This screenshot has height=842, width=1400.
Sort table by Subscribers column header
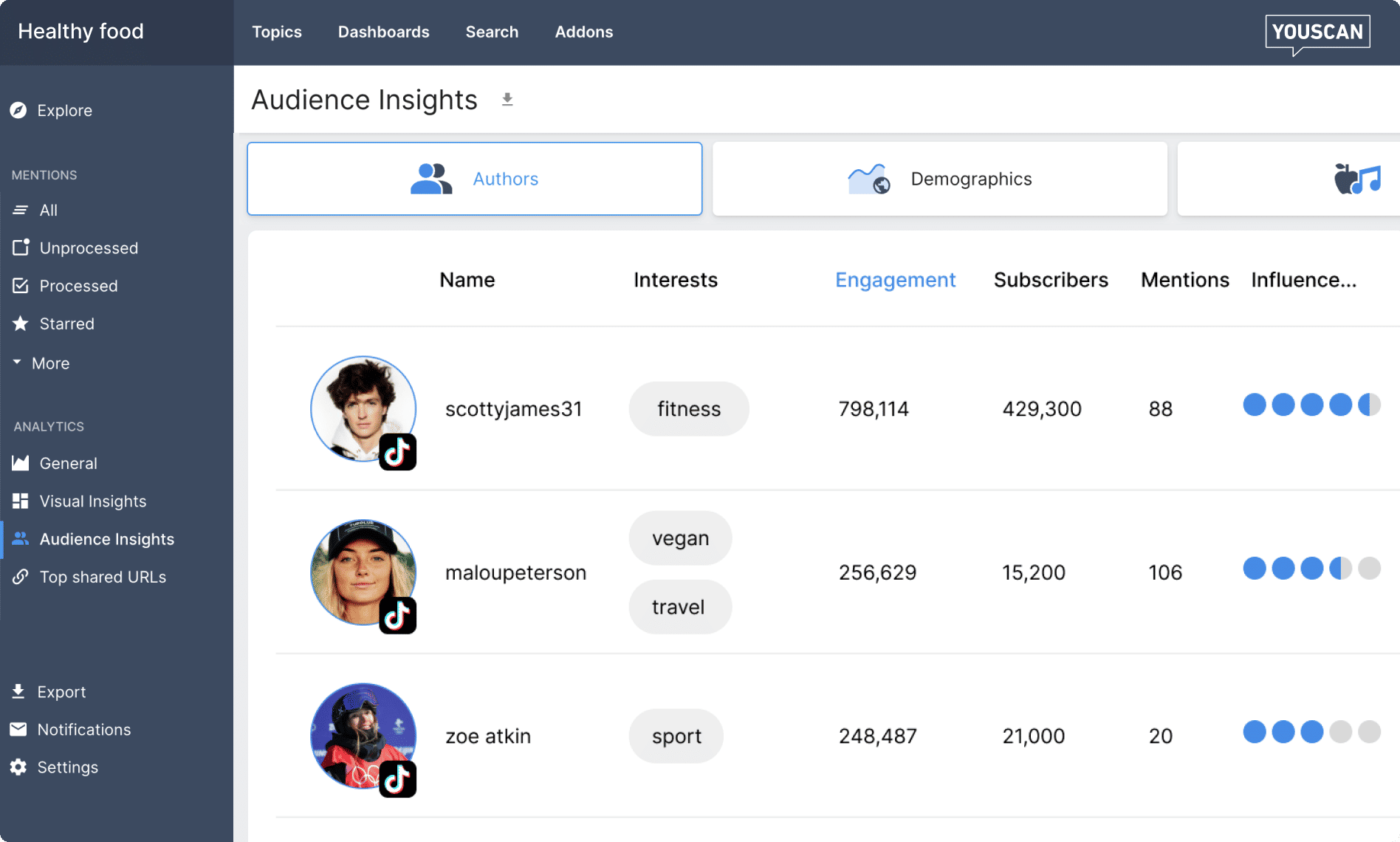(1050, 280)
